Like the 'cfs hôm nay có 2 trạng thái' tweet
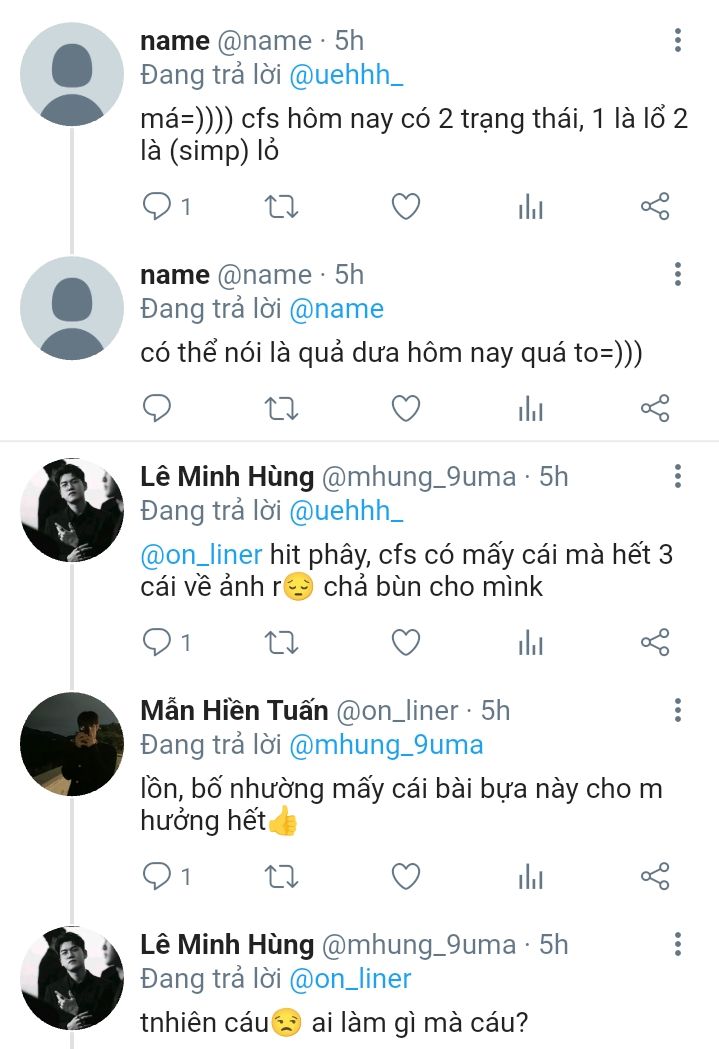 [405, 207]
